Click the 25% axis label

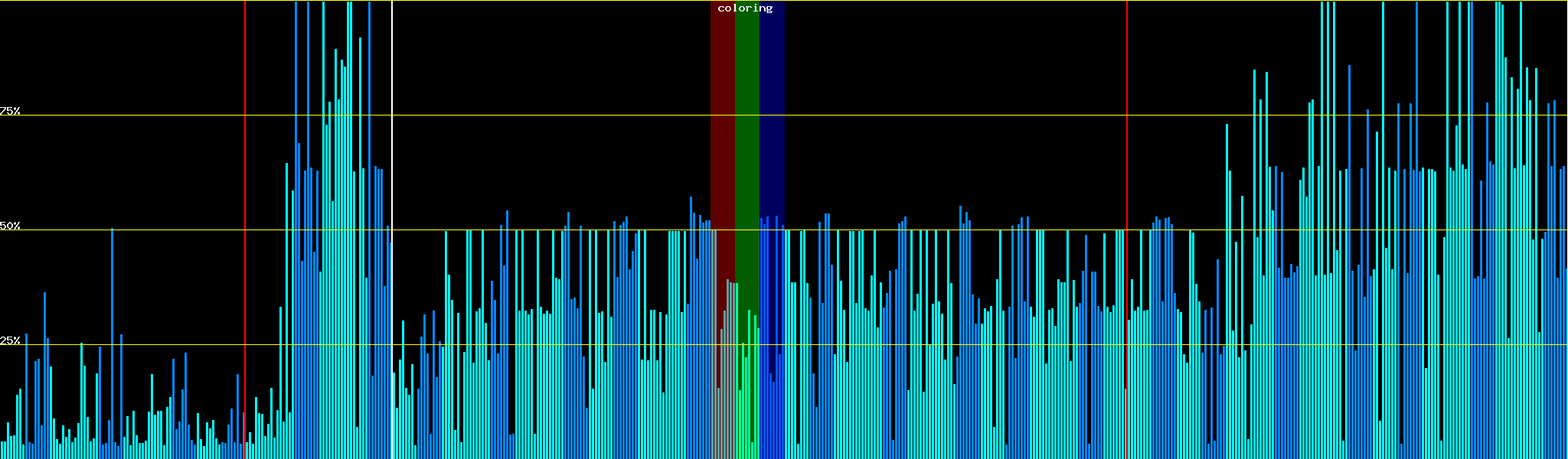[10, 340]
